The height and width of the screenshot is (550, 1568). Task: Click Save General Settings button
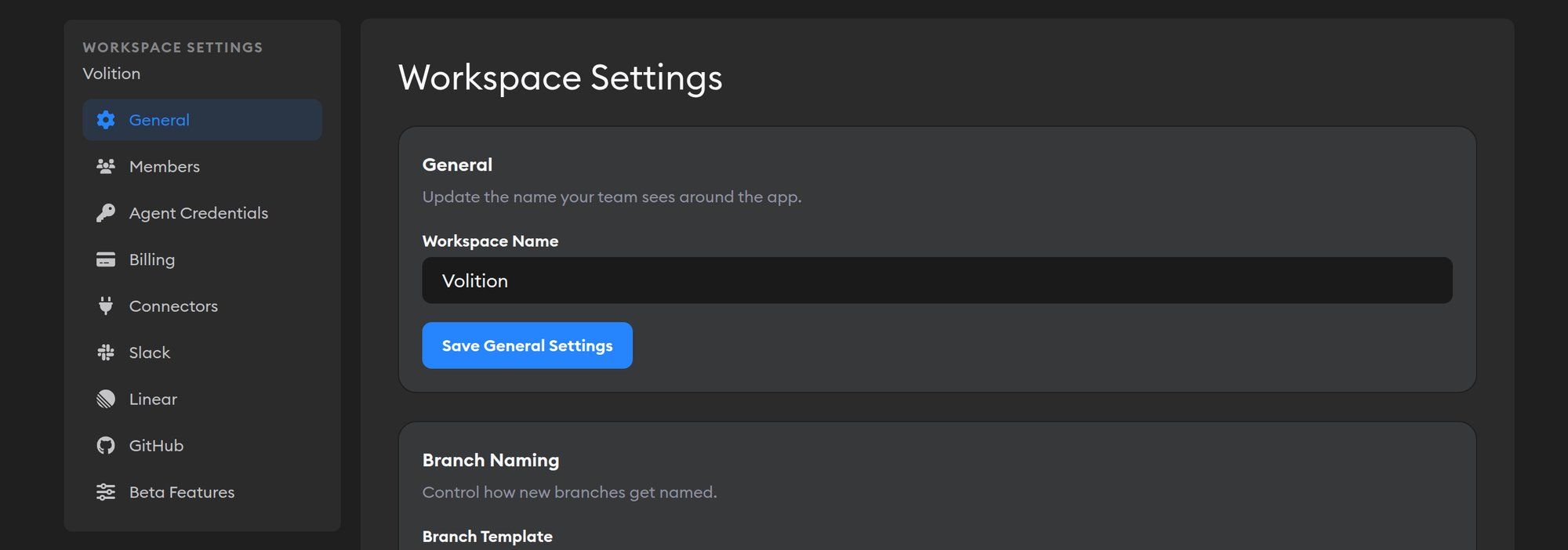coord(527,346)
